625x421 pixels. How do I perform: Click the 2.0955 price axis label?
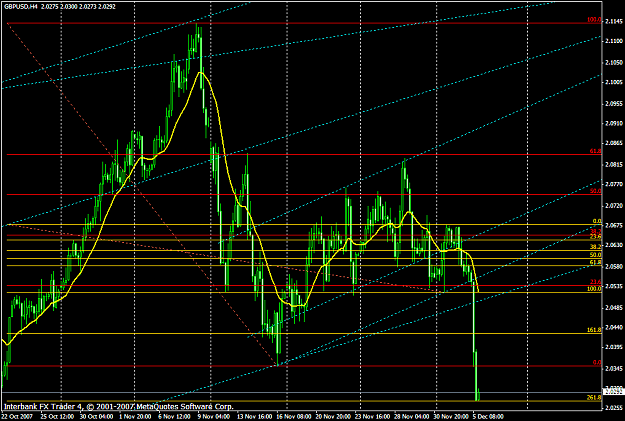coord(614,103)
